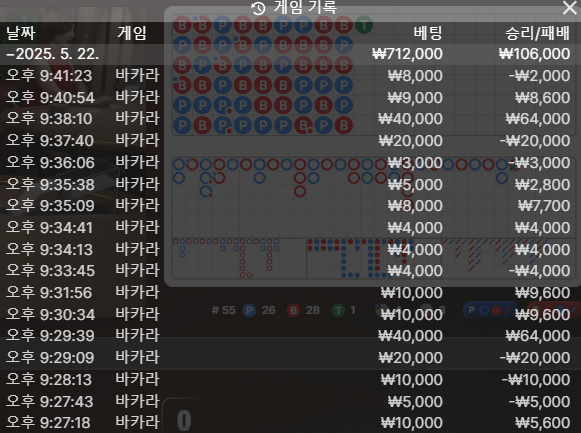Click the 승리/패배 column header
The image size is (581, 433).
537,33
